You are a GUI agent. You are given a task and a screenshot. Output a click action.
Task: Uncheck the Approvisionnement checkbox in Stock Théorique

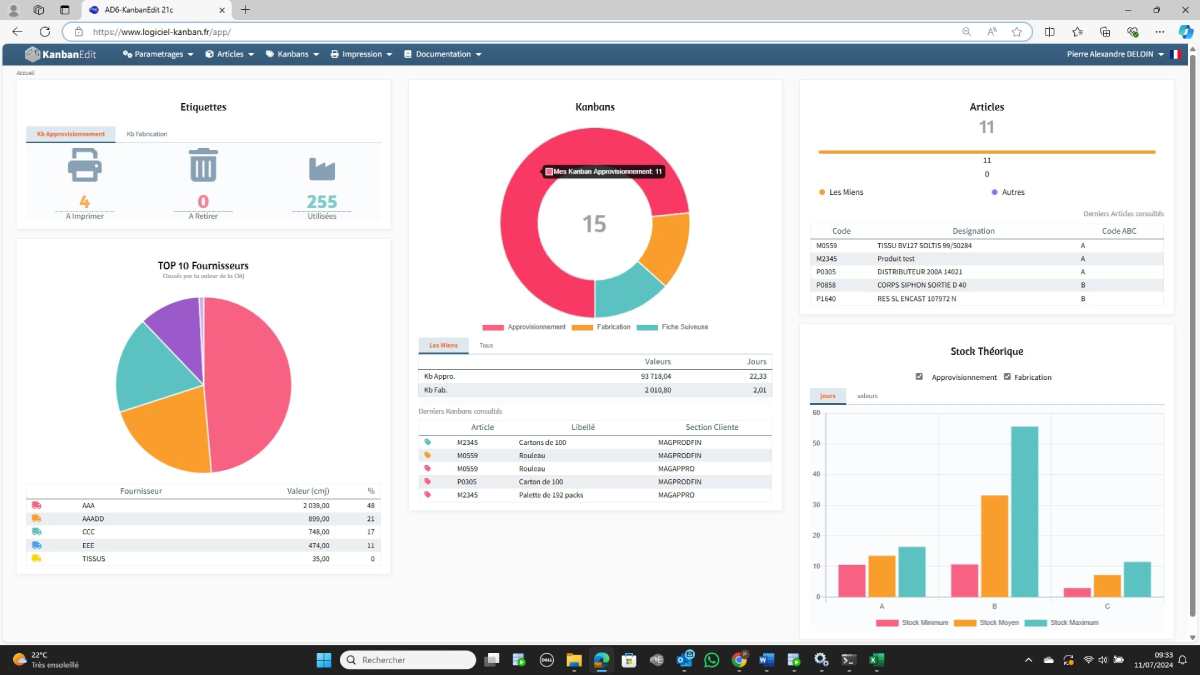(x=920, y=377)
